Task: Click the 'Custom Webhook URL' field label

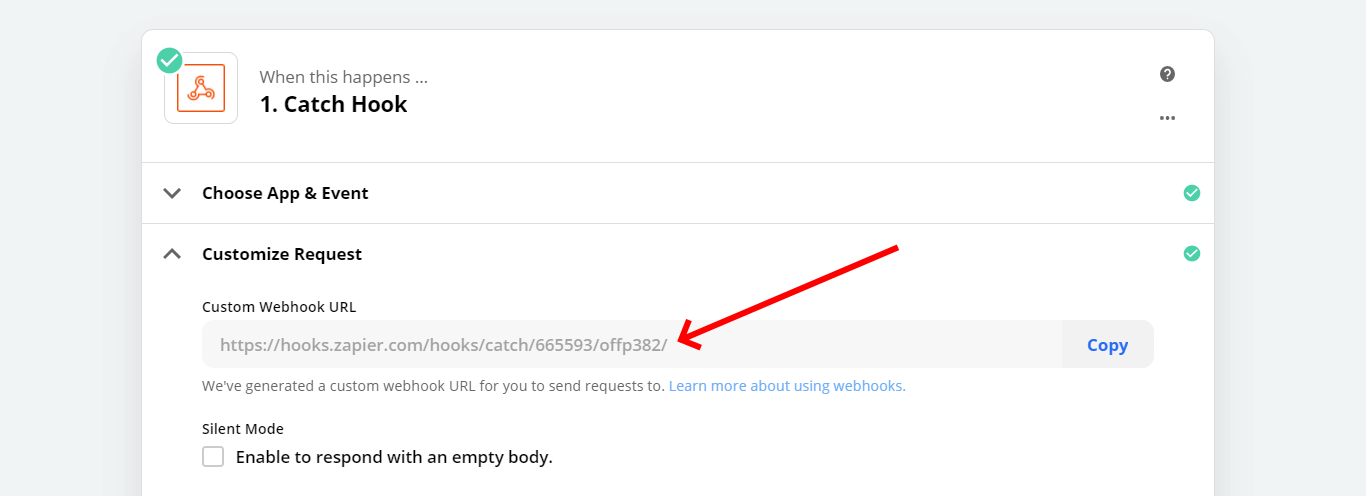Action: point(279,307)
